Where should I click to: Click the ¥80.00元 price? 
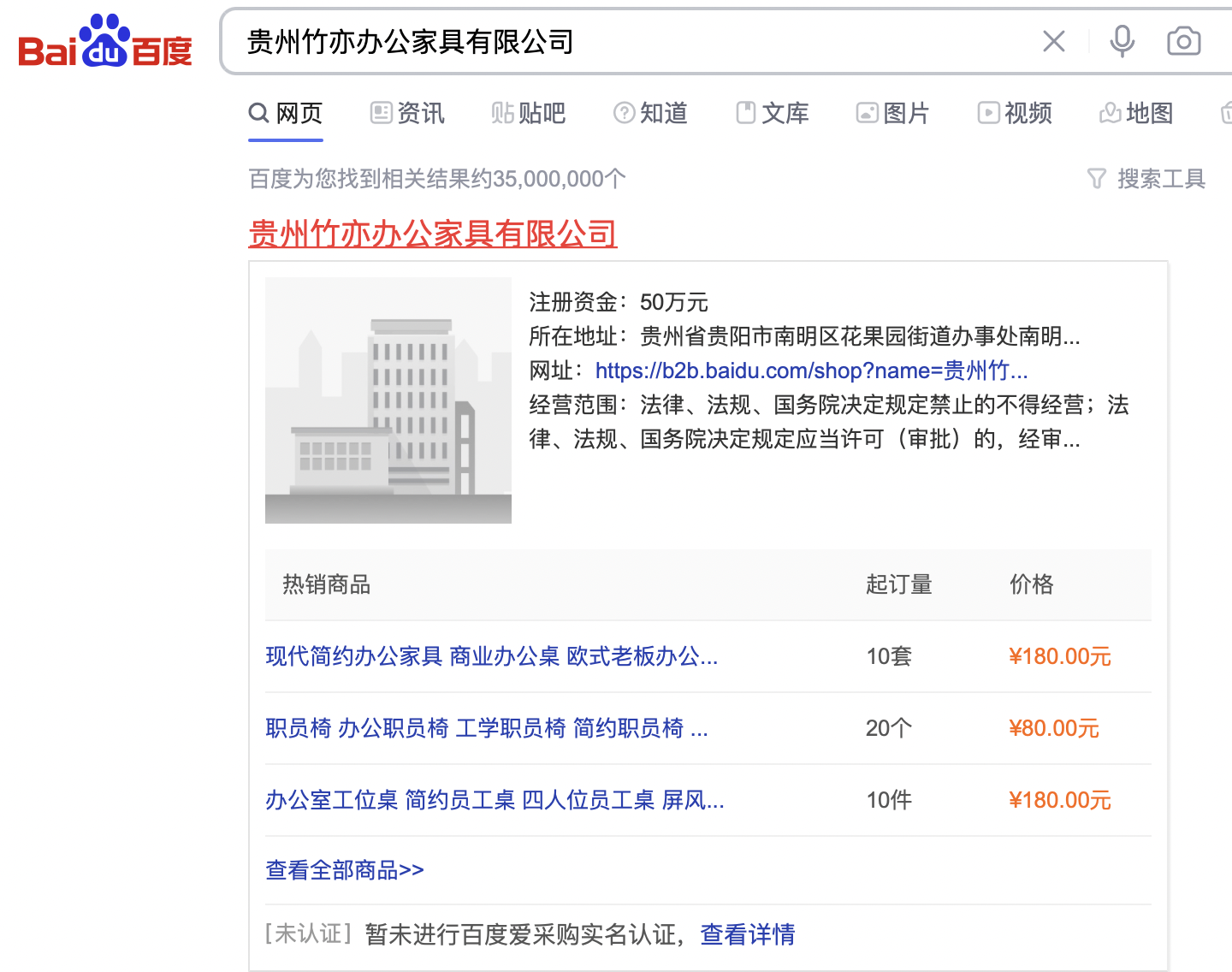coord(1054,728)
